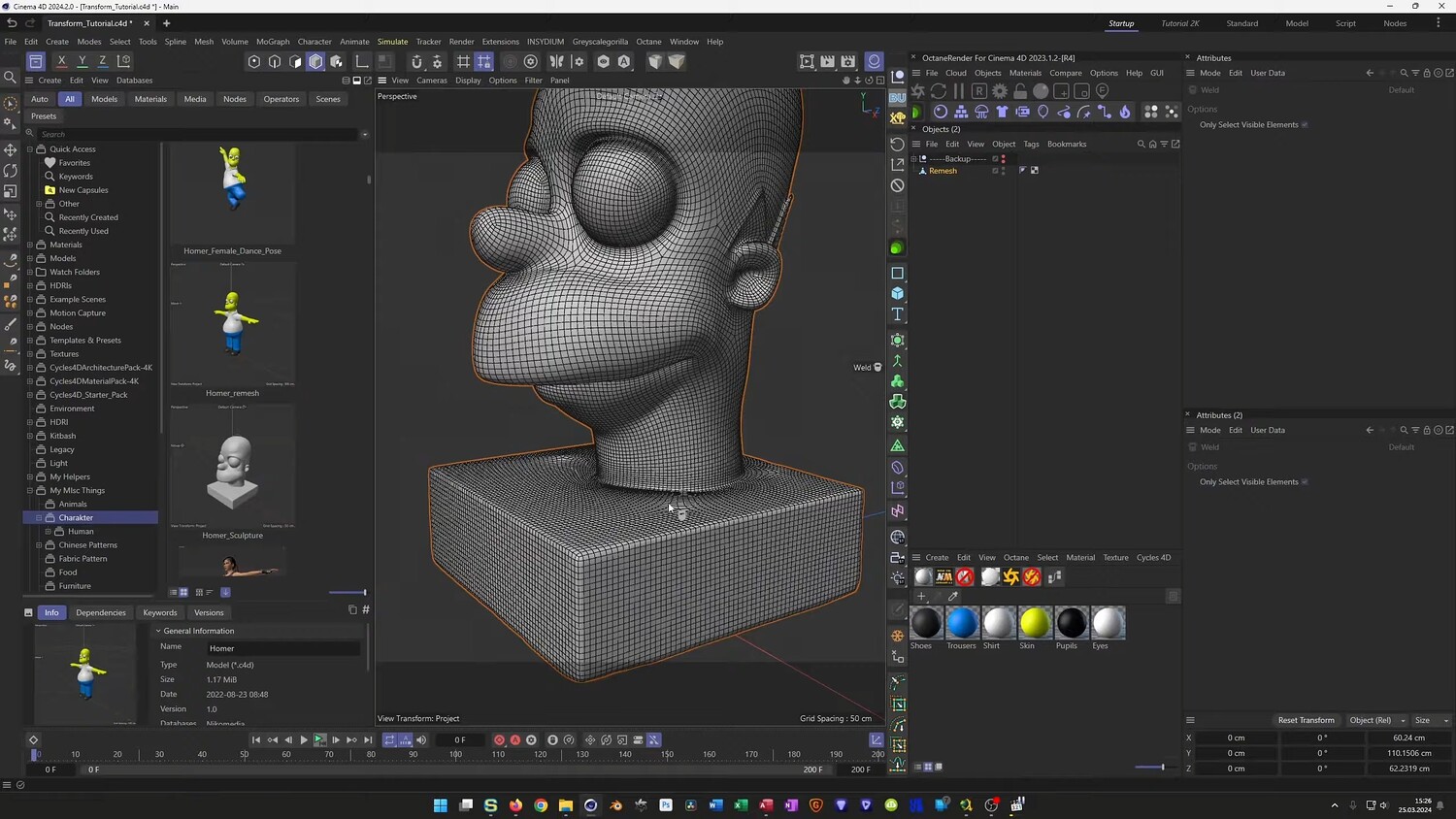Switch to Polygons mode in top toolbar
The width and height of the screenshot is (1456, 819).
295,61
